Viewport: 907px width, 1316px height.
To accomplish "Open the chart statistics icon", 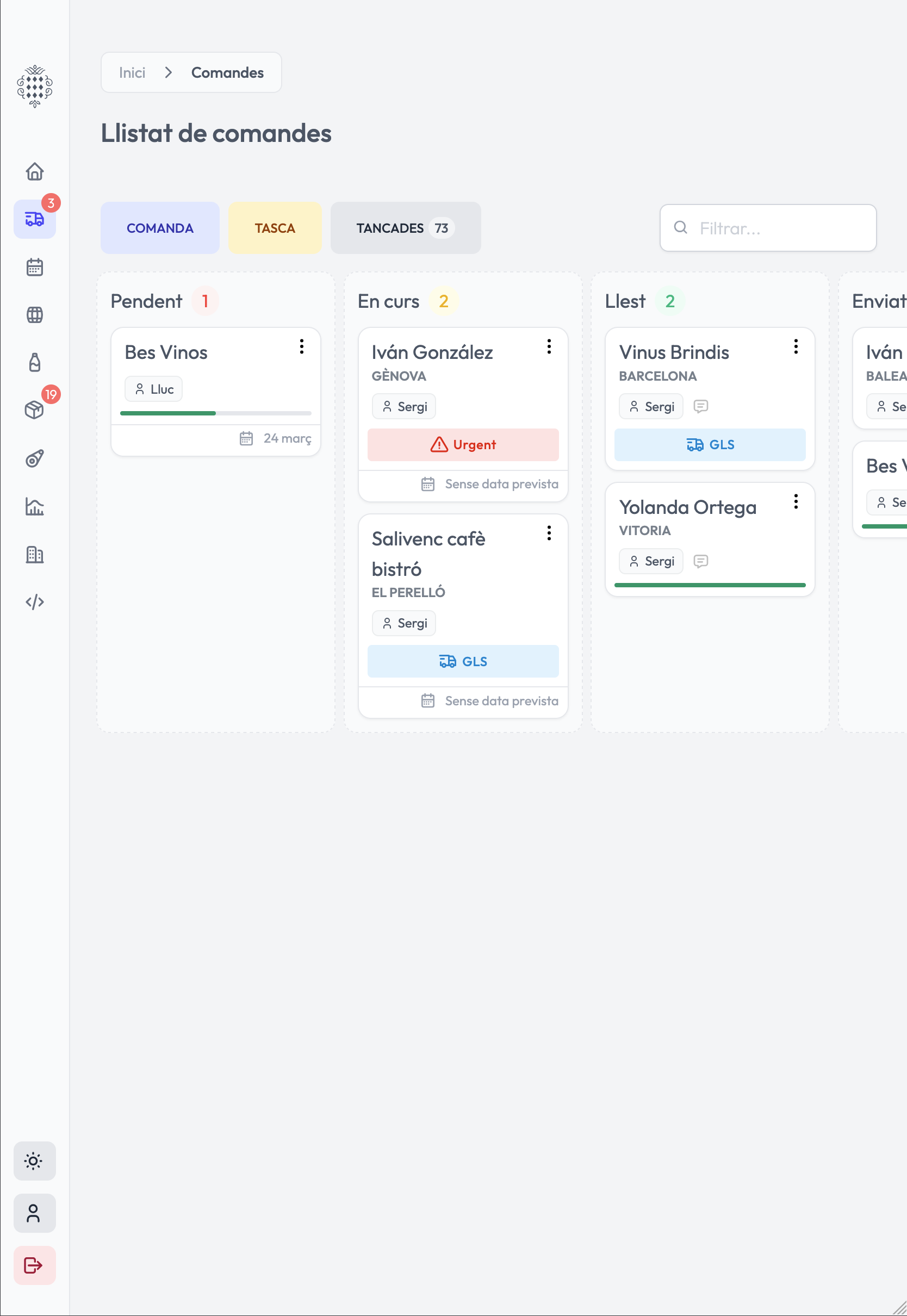I will pos(35,506).
